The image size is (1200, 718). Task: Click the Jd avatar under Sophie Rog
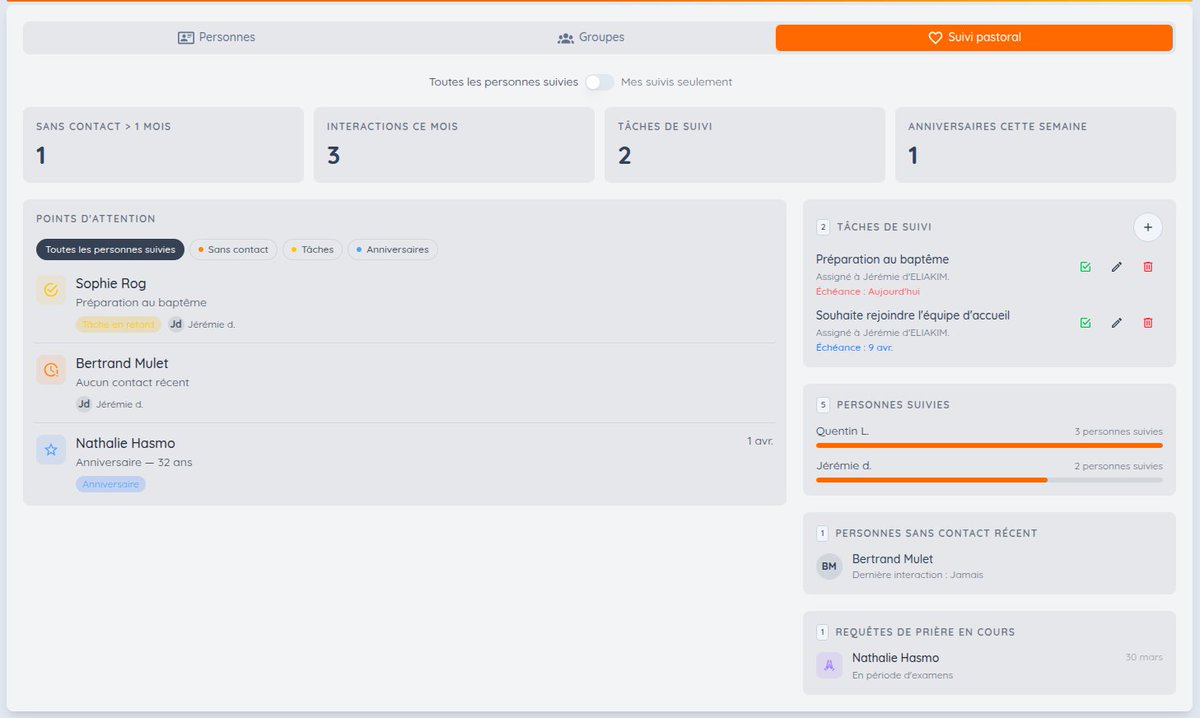[x=176, y=324]
